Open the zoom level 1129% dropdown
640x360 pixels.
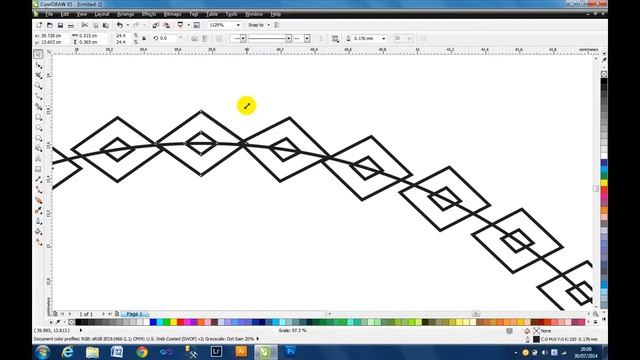coord(238,25)
